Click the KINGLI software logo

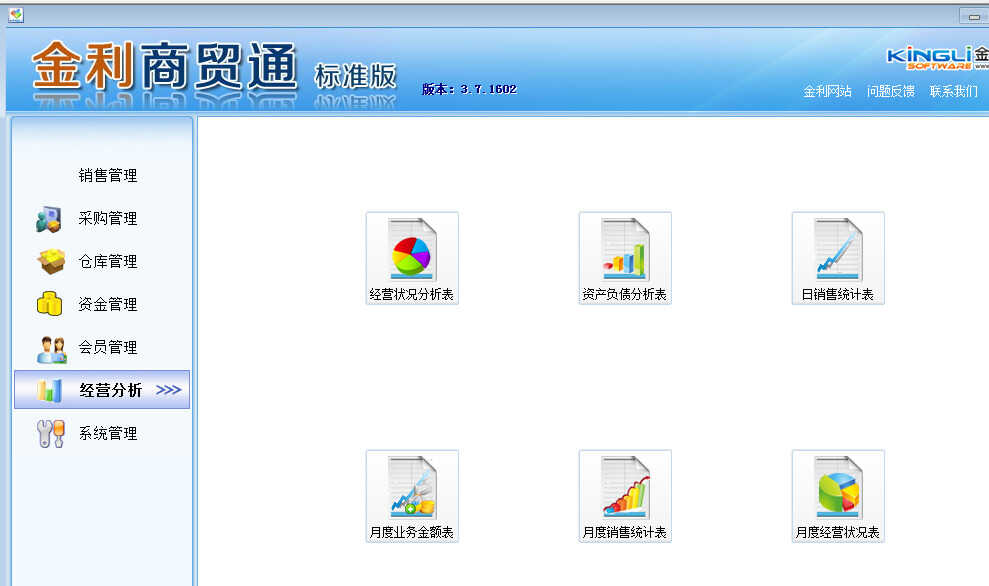click(x=938, y=57)
